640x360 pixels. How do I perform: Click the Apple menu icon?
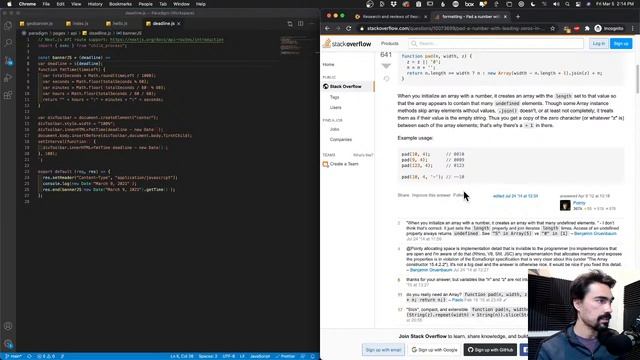[x=9, y=4]
